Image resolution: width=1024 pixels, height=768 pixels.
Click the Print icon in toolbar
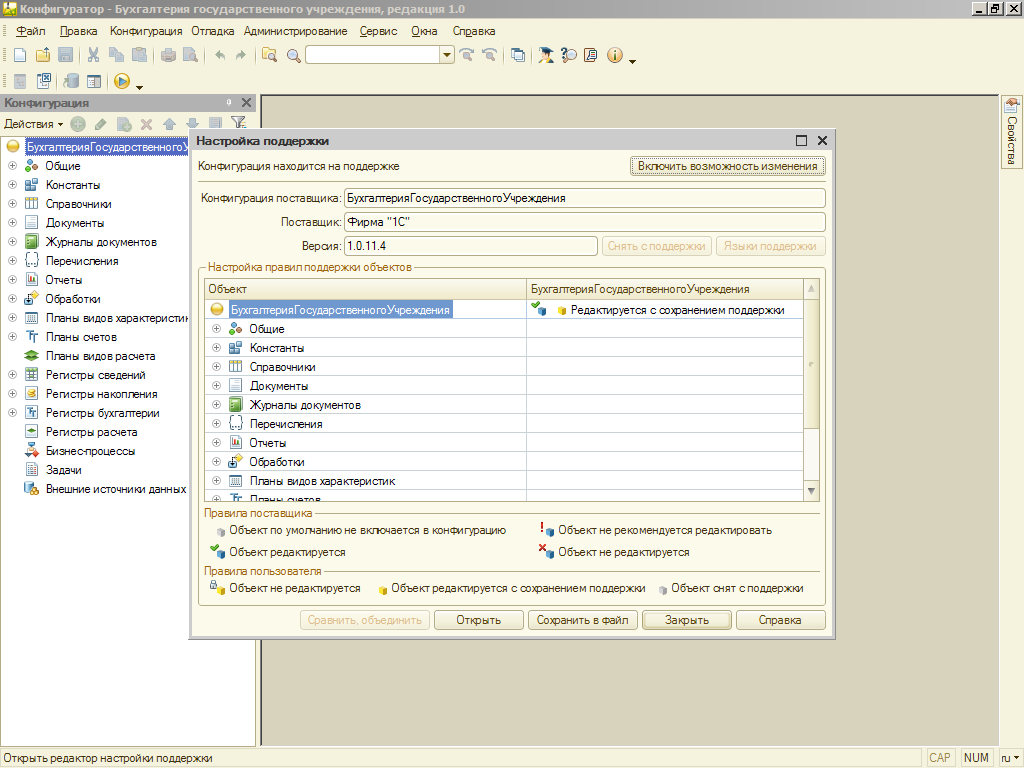[x=168, y=56]
